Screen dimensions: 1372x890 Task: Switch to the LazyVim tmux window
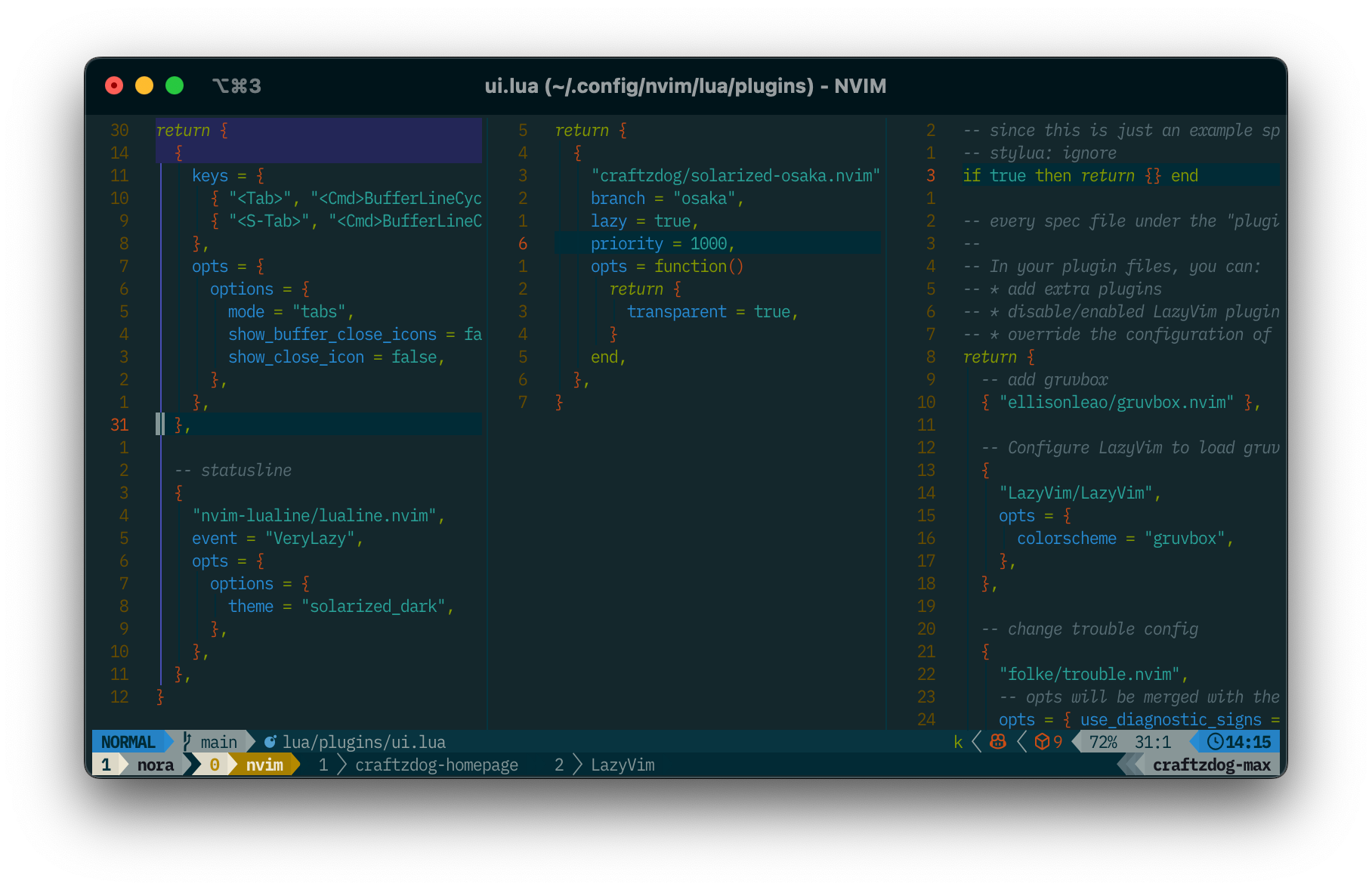pos(623,765)
